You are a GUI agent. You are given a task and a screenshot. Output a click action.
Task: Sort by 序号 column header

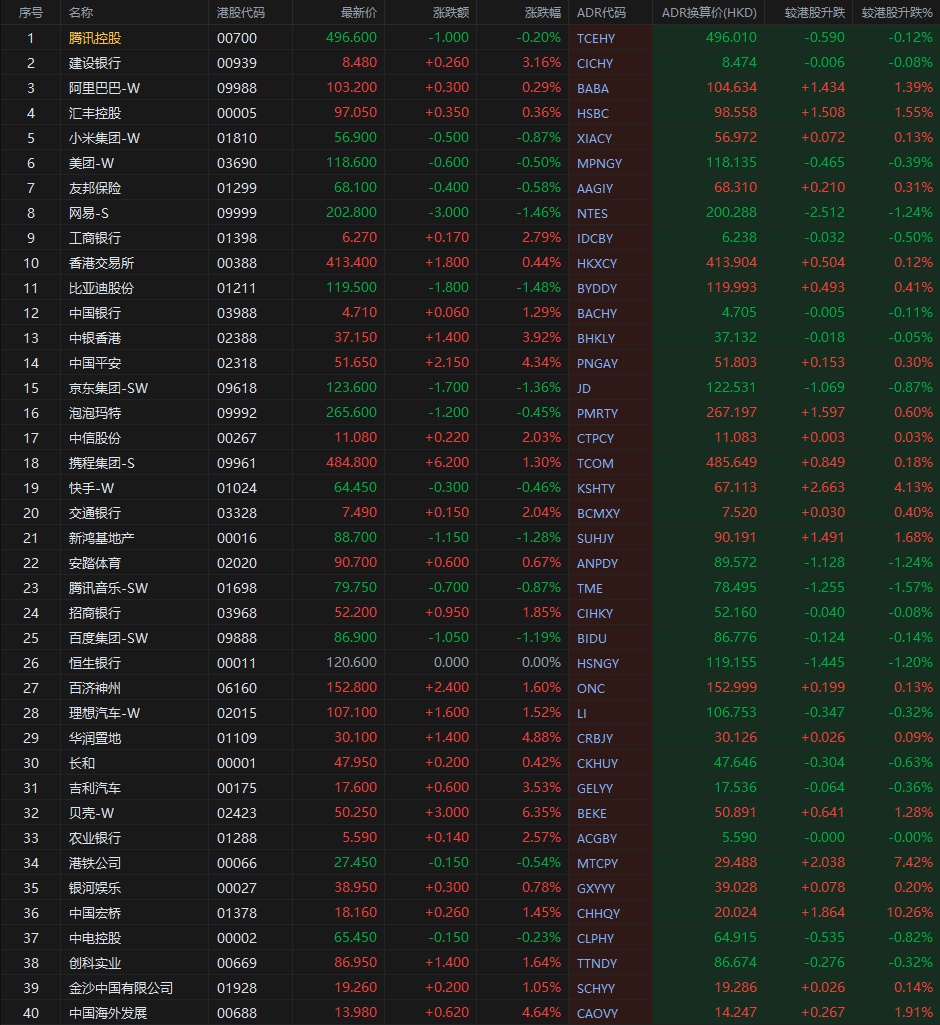[x=31, y=12]
